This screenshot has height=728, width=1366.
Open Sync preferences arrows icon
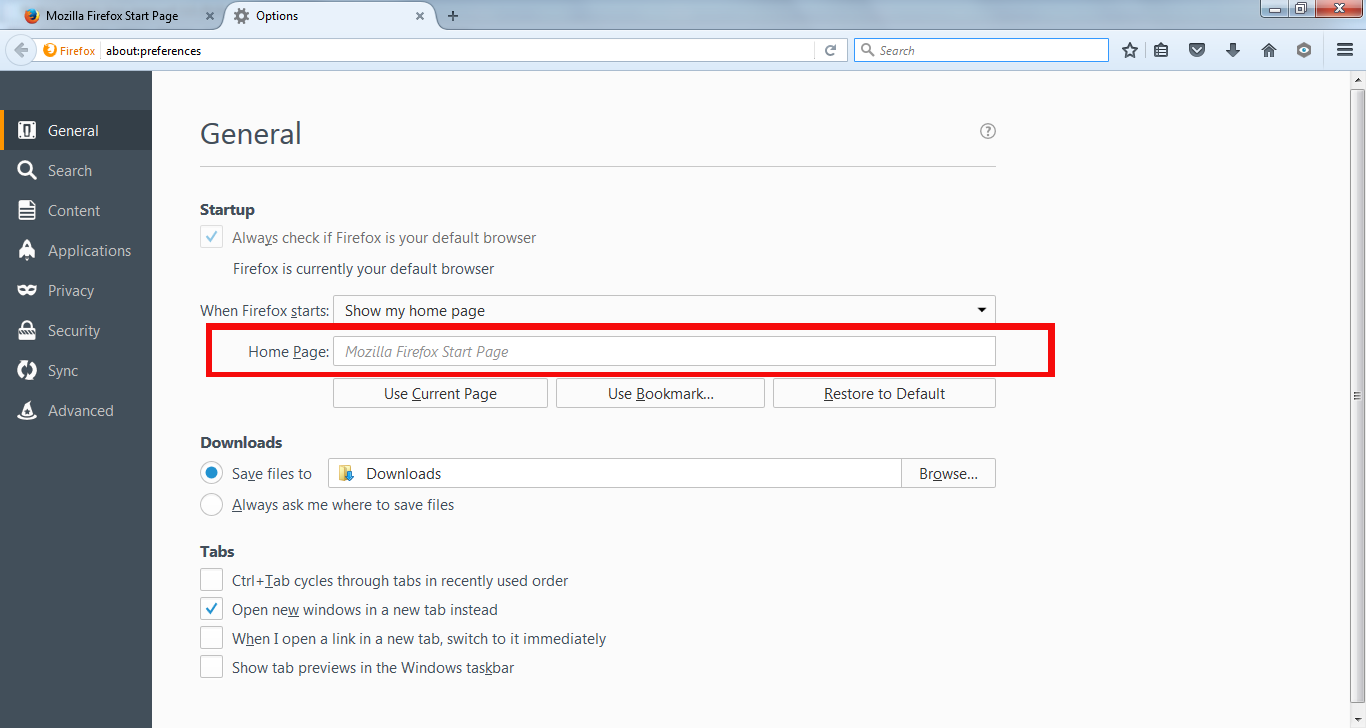[x=27, y=370]
